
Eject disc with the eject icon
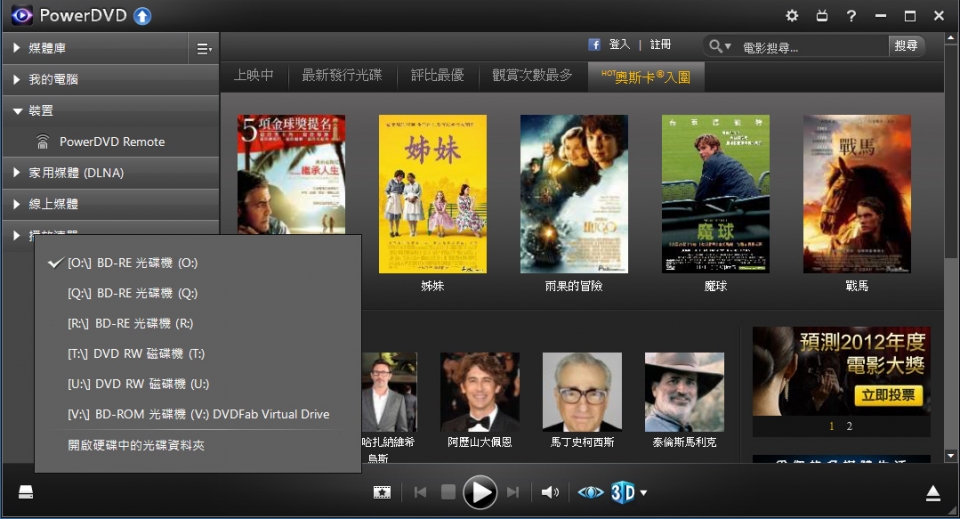tap(932, 492)
